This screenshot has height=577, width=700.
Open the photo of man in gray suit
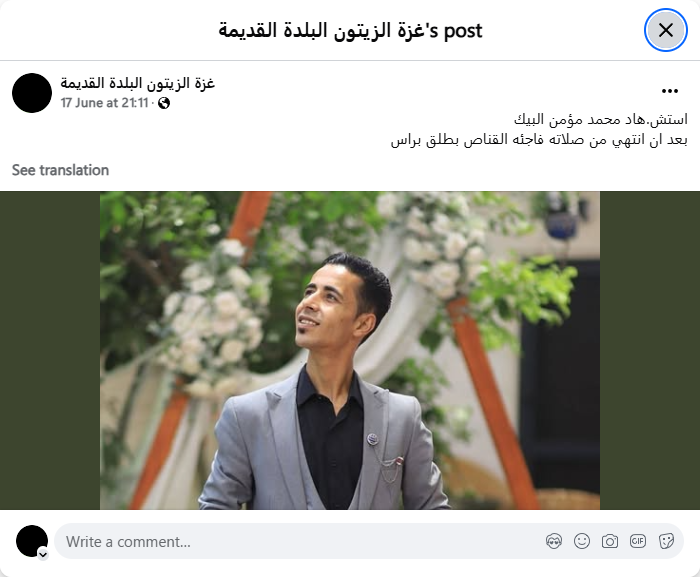(x=350, y=351)
